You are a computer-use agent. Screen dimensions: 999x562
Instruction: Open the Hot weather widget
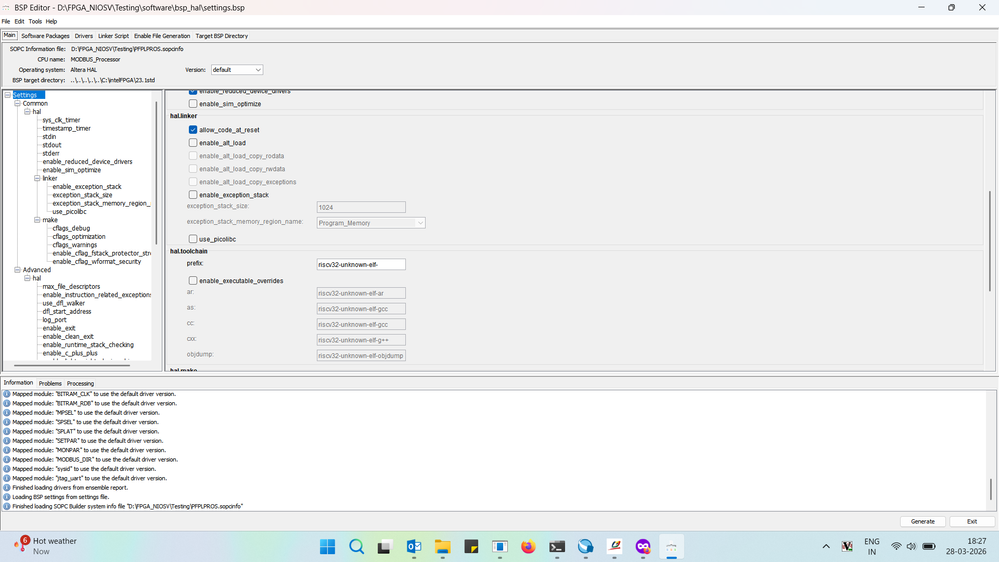(45, 545)
